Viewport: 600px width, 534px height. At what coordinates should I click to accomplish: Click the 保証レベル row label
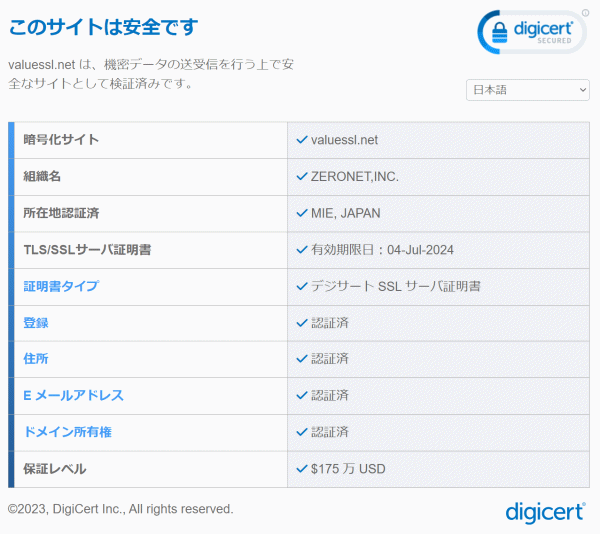[x=55, y=469]
